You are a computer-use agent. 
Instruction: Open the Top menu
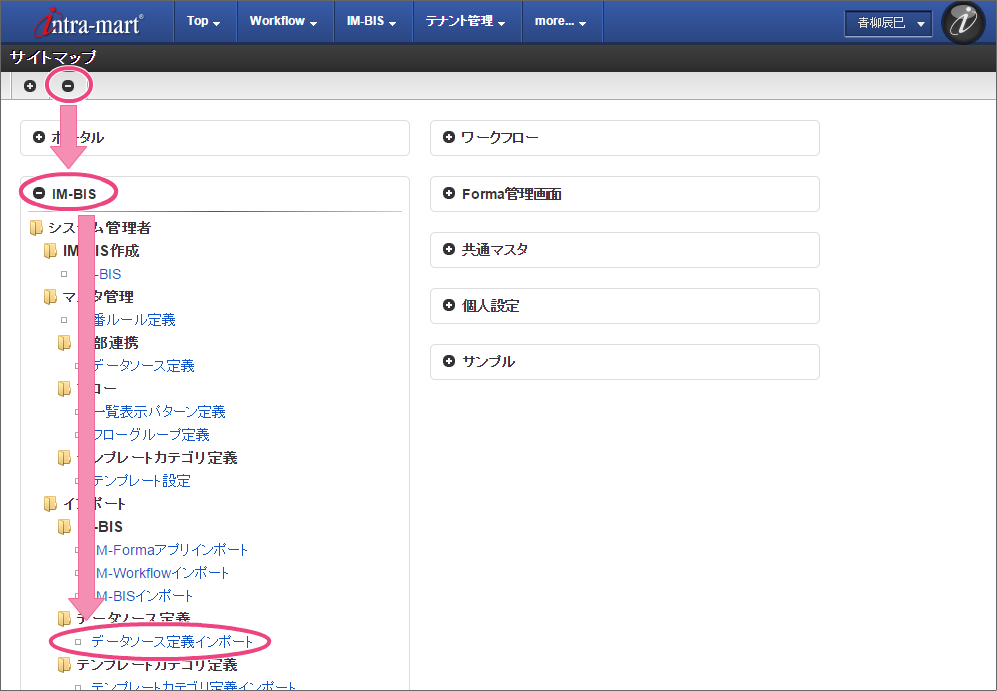[204, 21]
